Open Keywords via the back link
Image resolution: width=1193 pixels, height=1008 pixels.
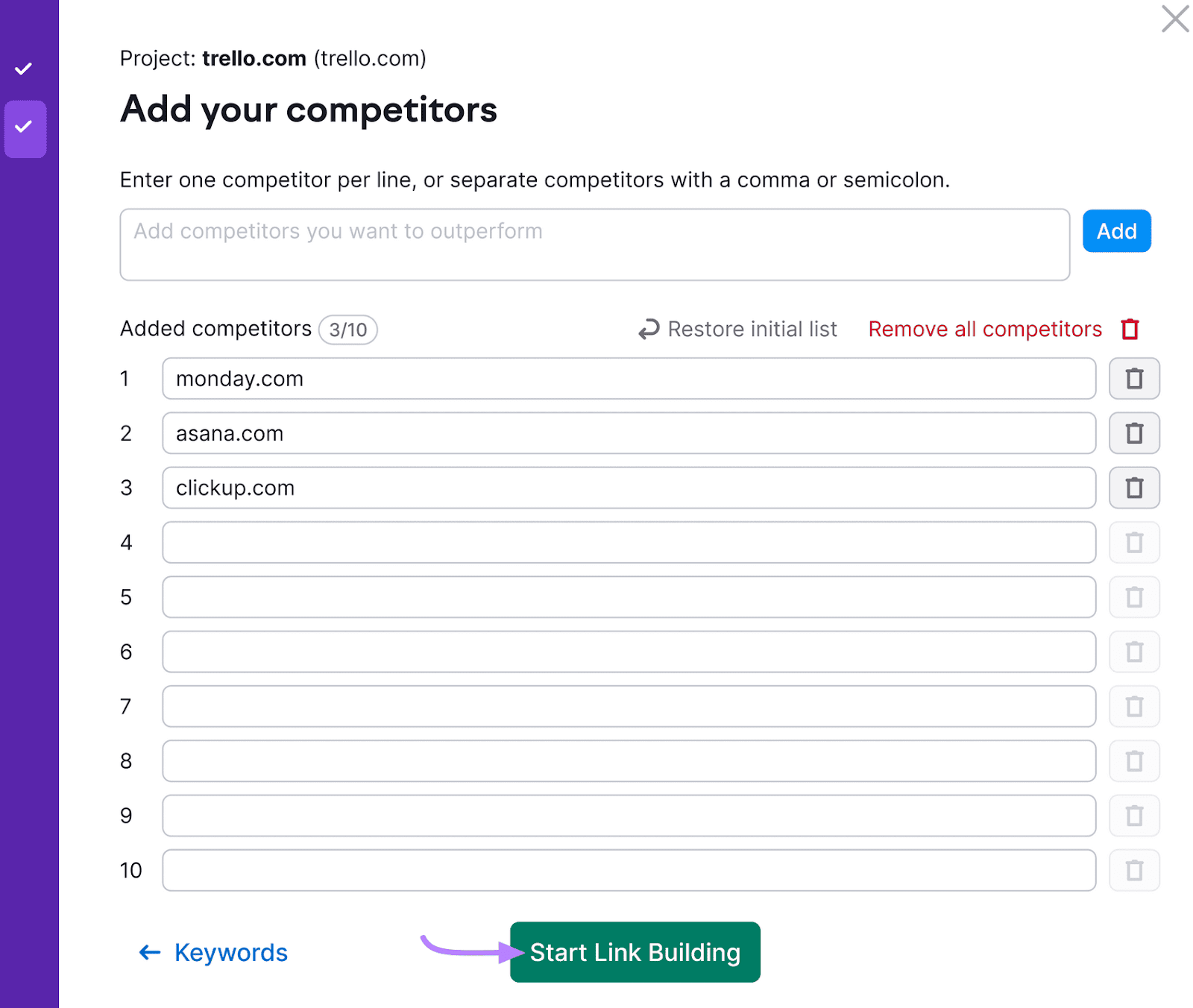(x=231, y=952)
